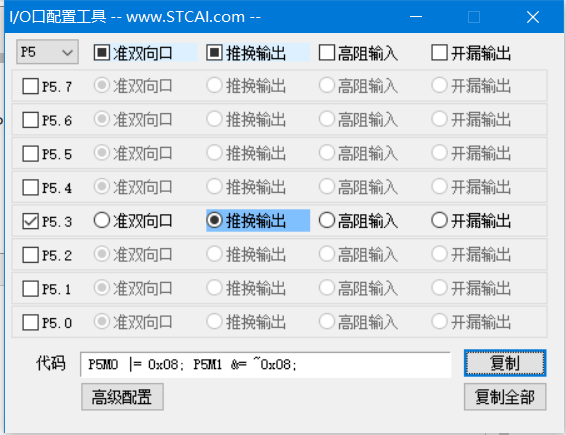566x435 pixels.
Task: Click the 复制全部 button
Action: (x=505, y=397)
